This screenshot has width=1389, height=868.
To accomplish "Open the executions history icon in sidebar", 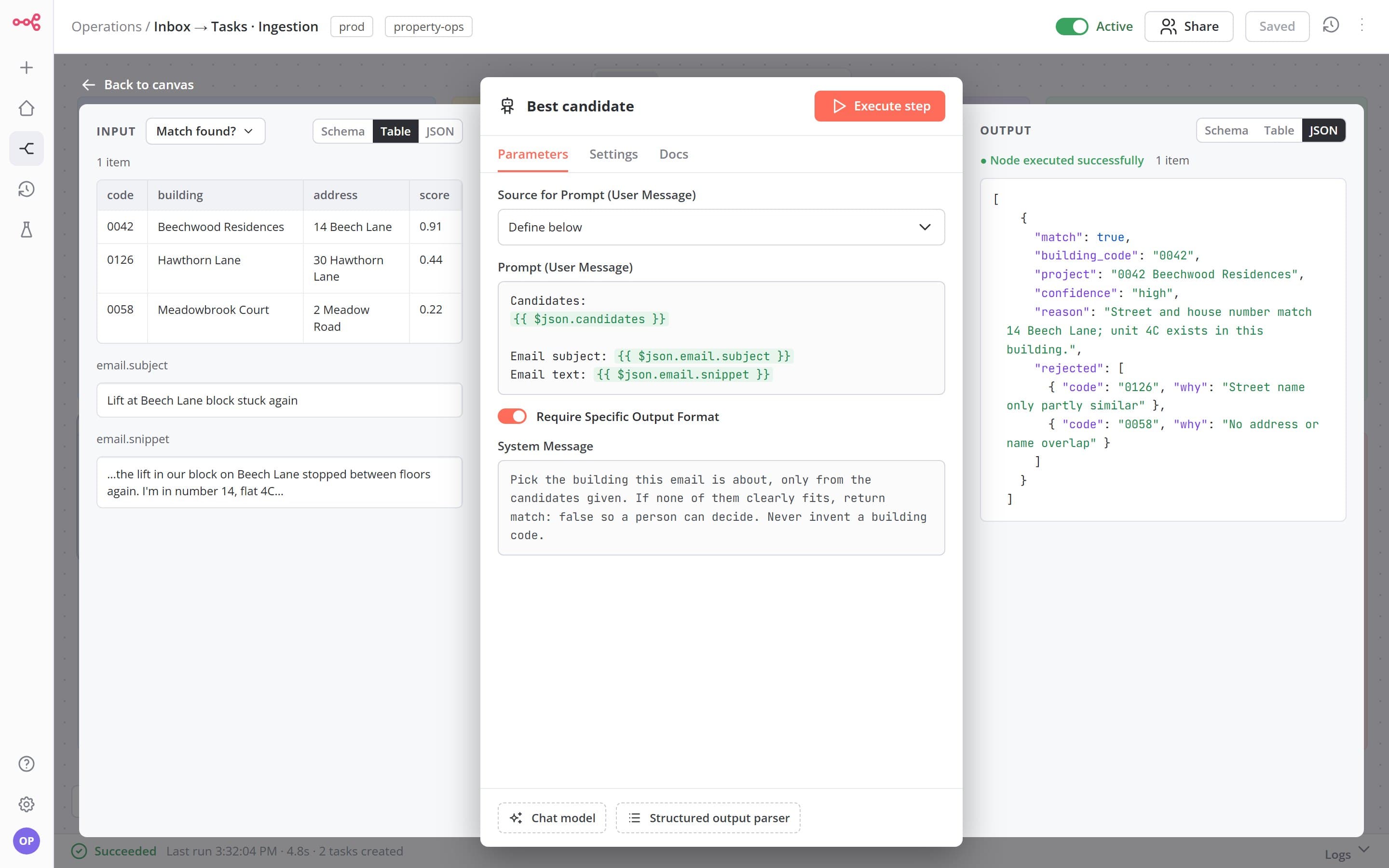I will (27, 189).
